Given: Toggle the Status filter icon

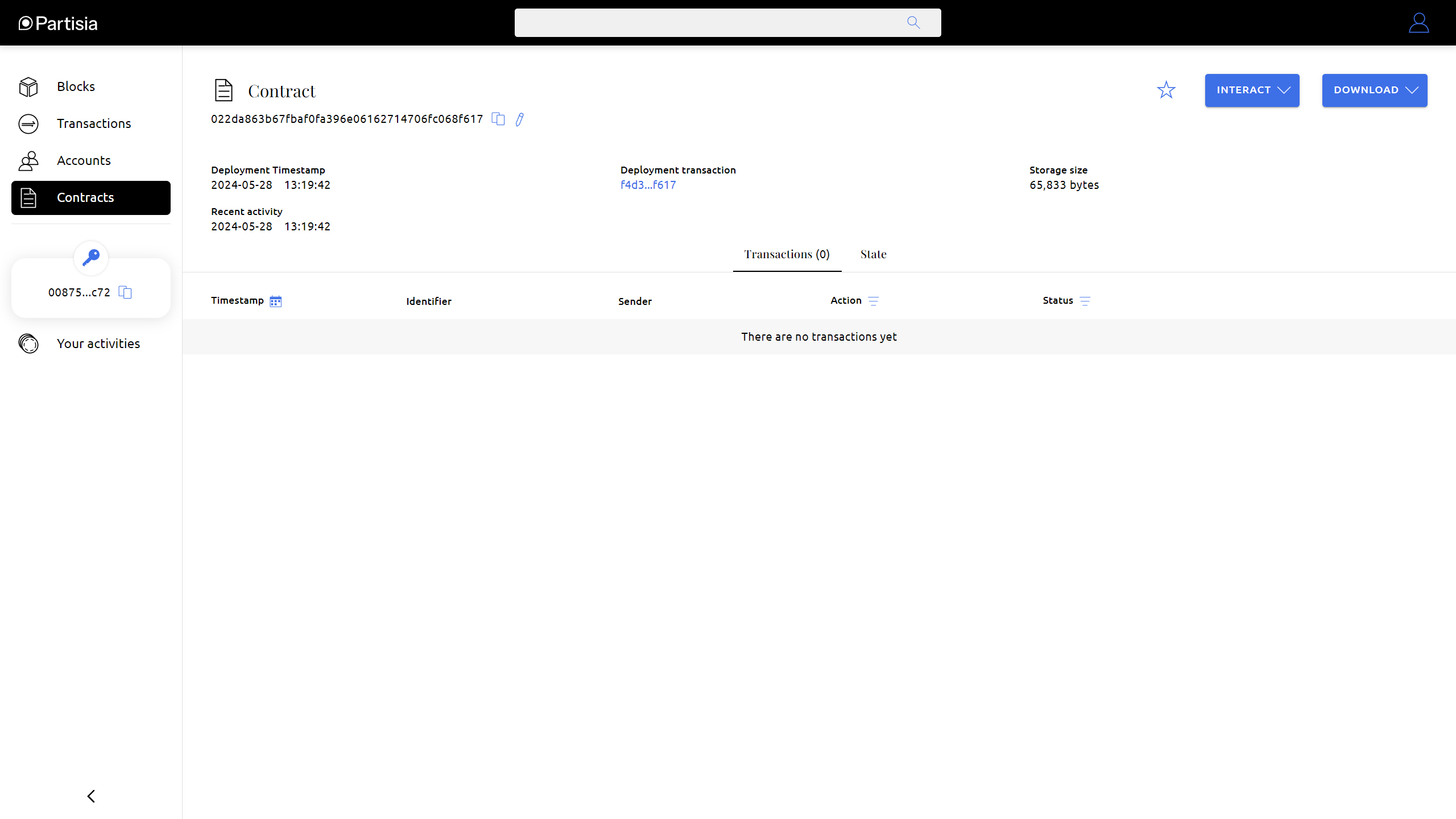Looking at the screenshot, I should coord(1085,300).
